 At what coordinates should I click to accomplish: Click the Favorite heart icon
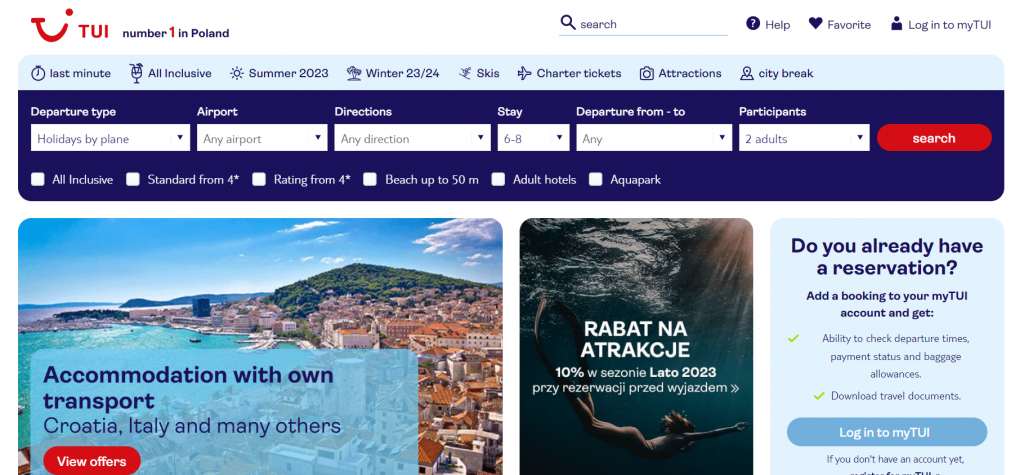[x=815, y=24]
